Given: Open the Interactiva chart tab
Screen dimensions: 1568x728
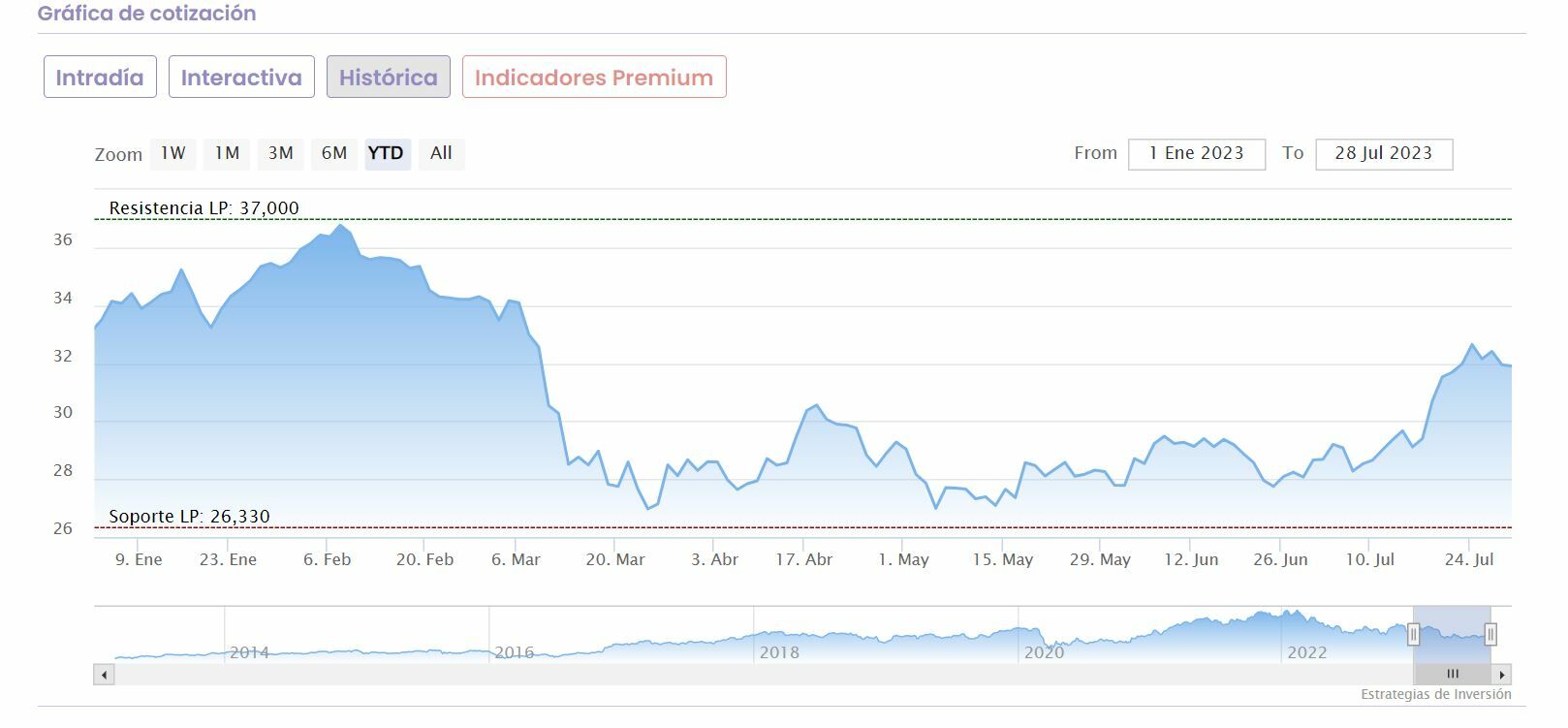Looking at the screenshot, I should tap(241, 78).
